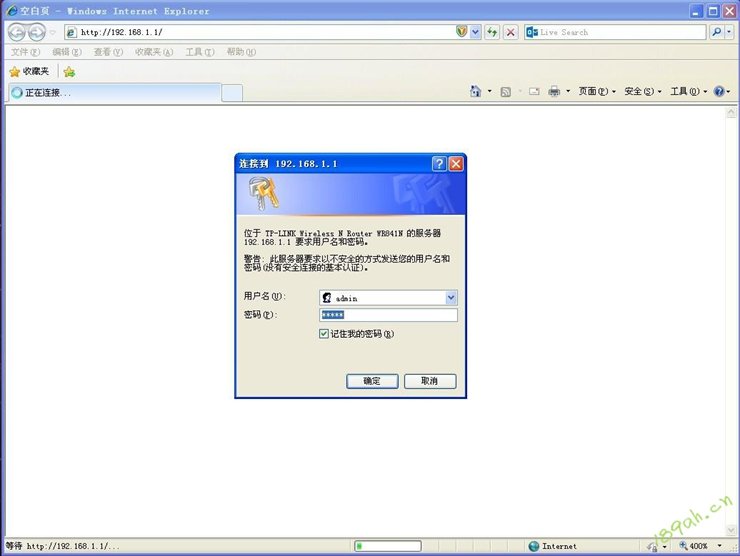Open the 文件(F) menu
Viewport: 740px width, 556px height.
[25, 52]
